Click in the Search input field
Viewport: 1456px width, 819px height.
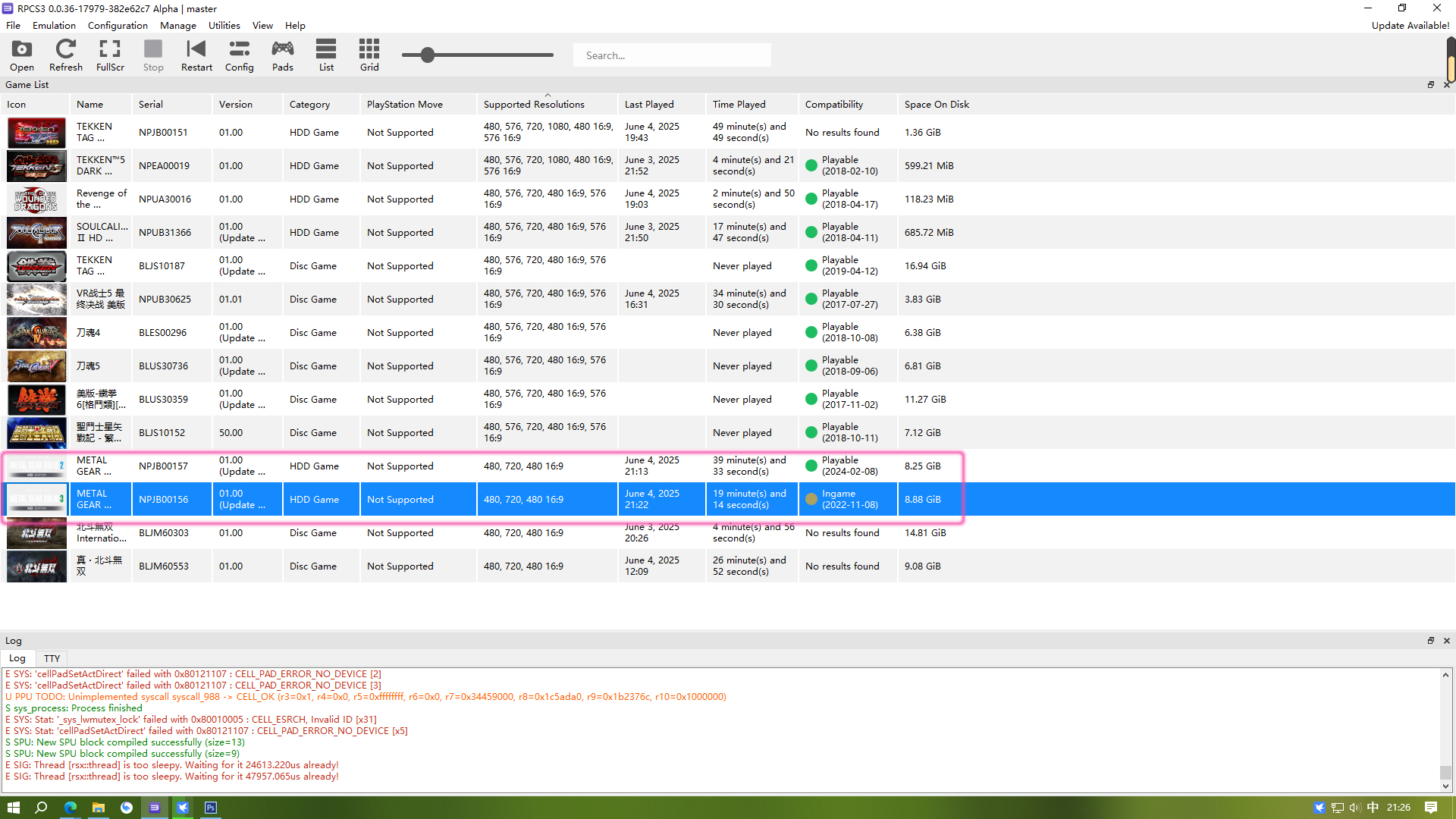(x=672, y=55)
